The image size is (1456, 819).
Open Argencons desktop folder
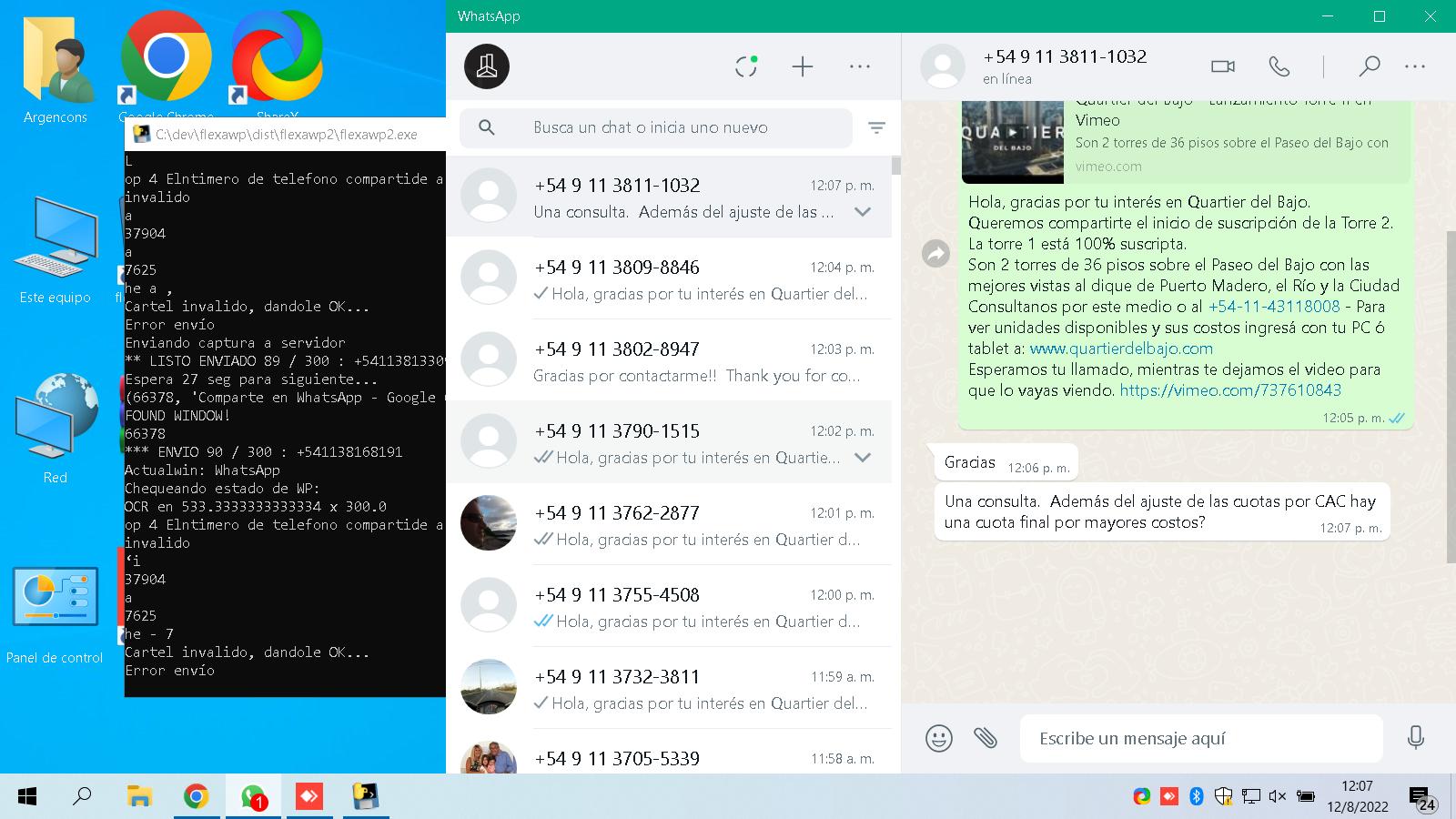coord(56,68)
